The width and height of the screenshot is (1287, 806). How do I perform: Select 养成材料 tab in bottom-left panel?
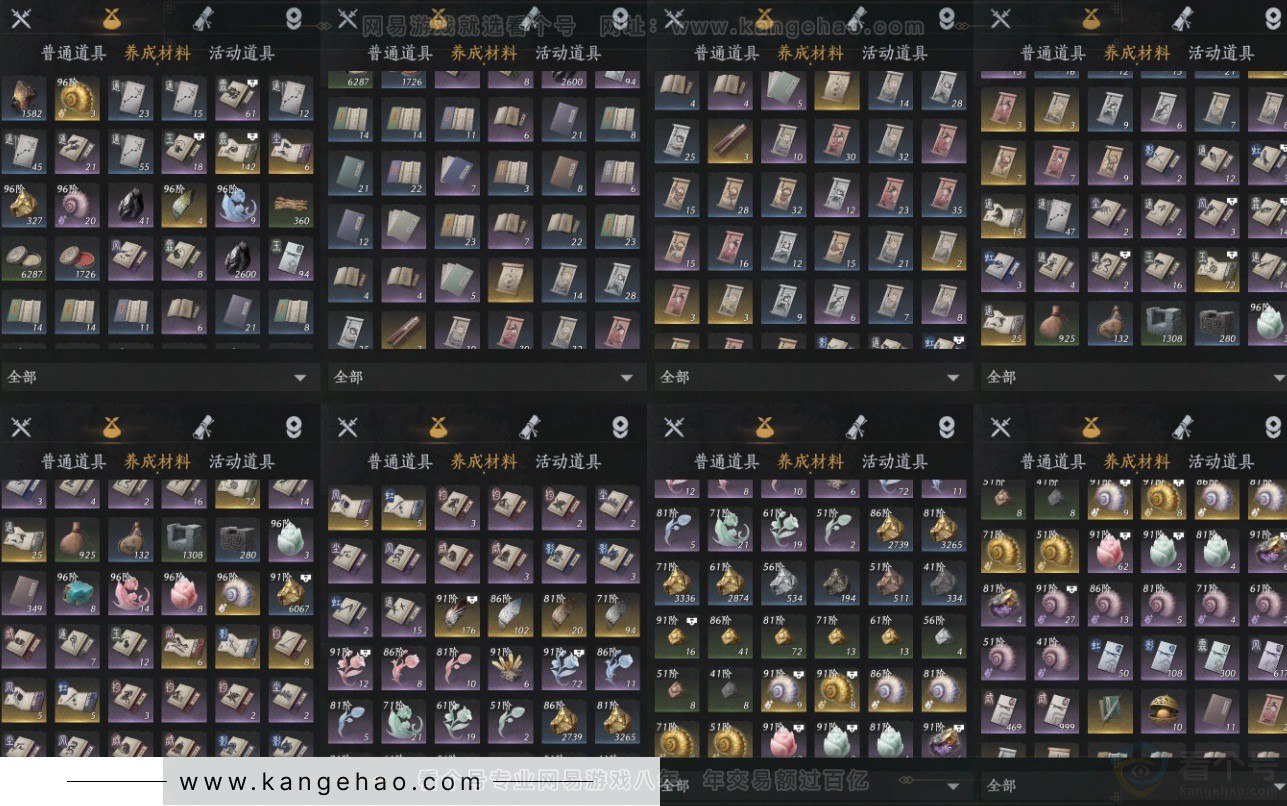(x=157, y=462)
